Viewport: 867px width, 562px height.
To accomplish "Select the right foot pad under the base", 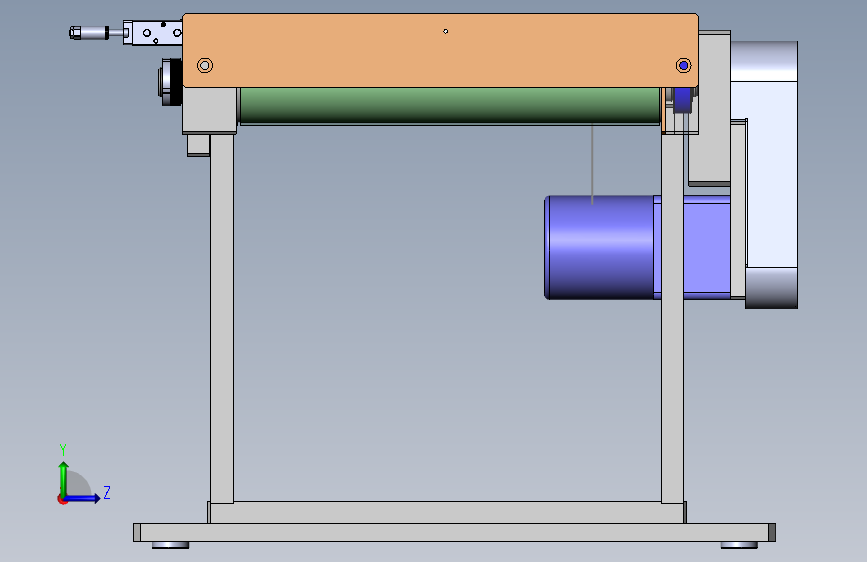I will tap(739, 545).
